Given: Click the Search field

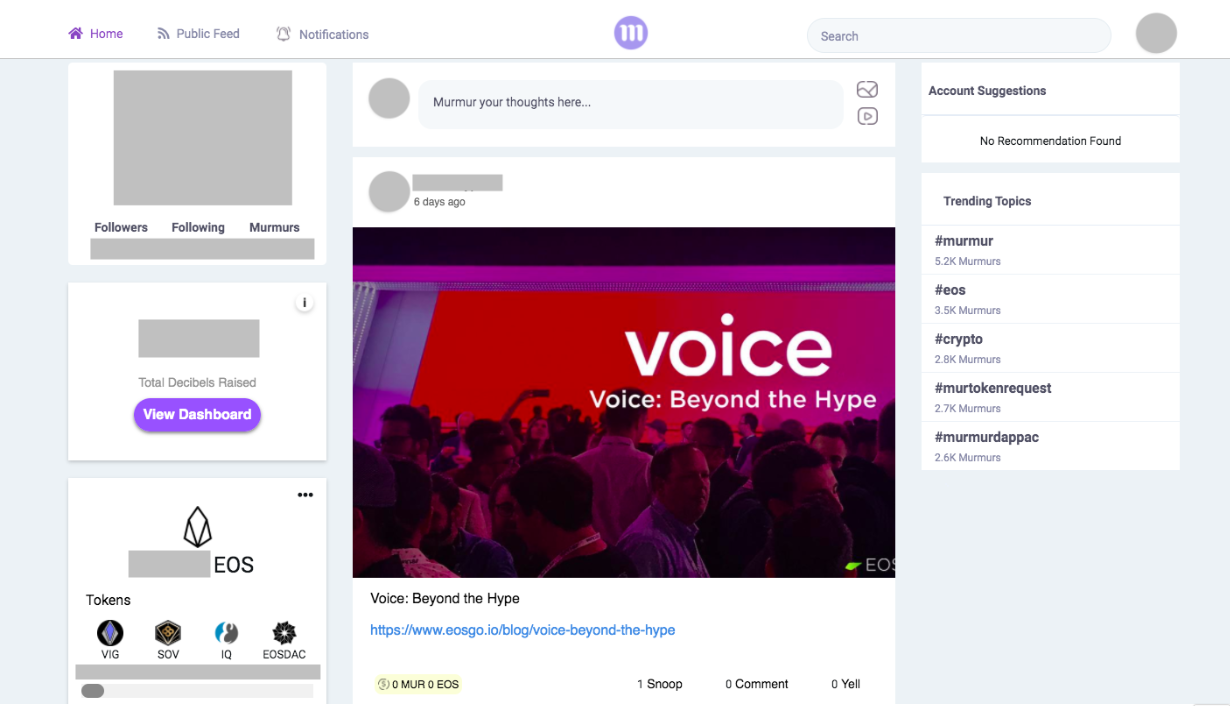Looking at the screenshot, I should click(x=959, y=36).
